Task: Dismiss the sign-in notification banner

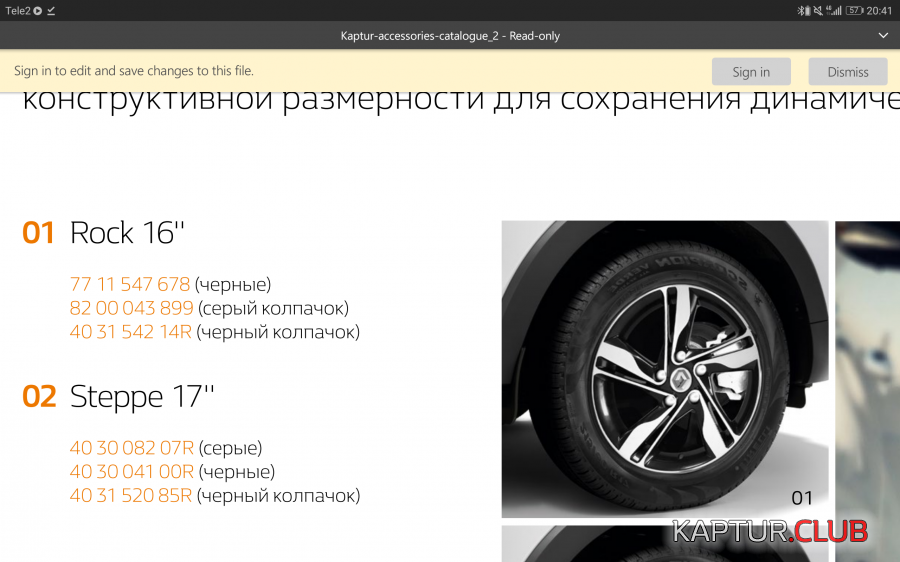Action: [848, 72]
